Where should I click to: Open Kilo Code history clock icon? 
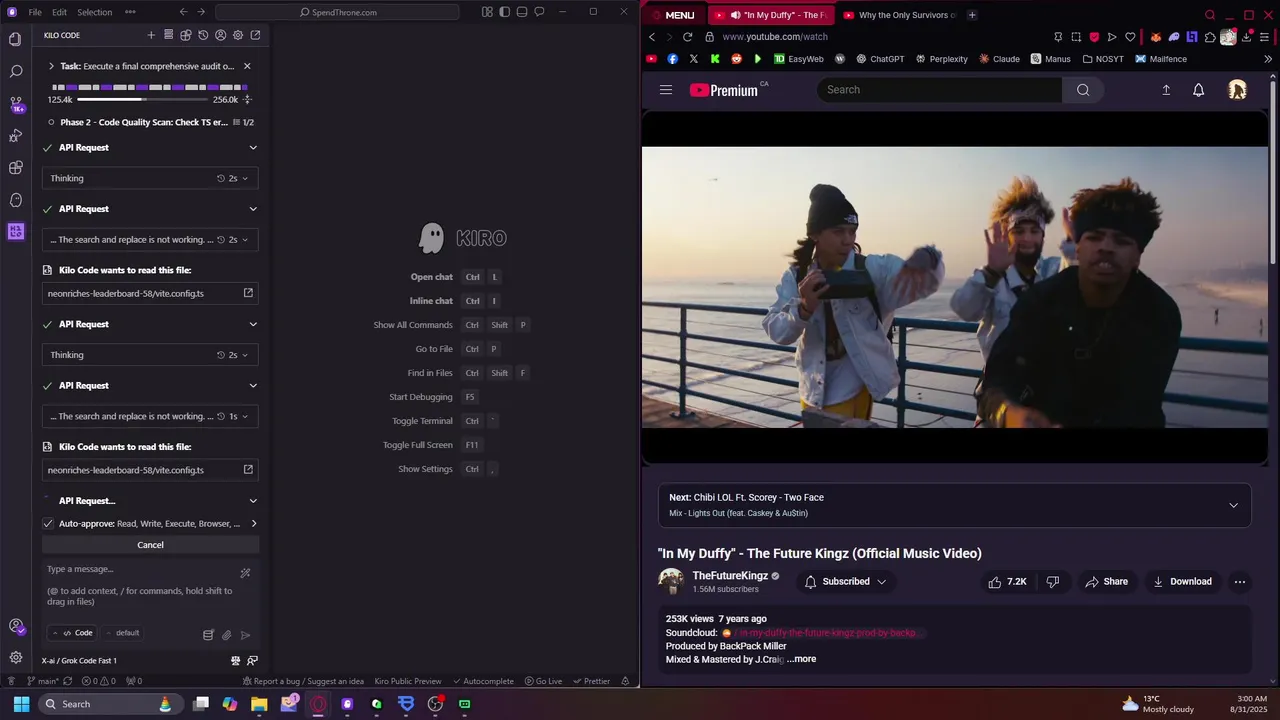(x=203, y=35)
